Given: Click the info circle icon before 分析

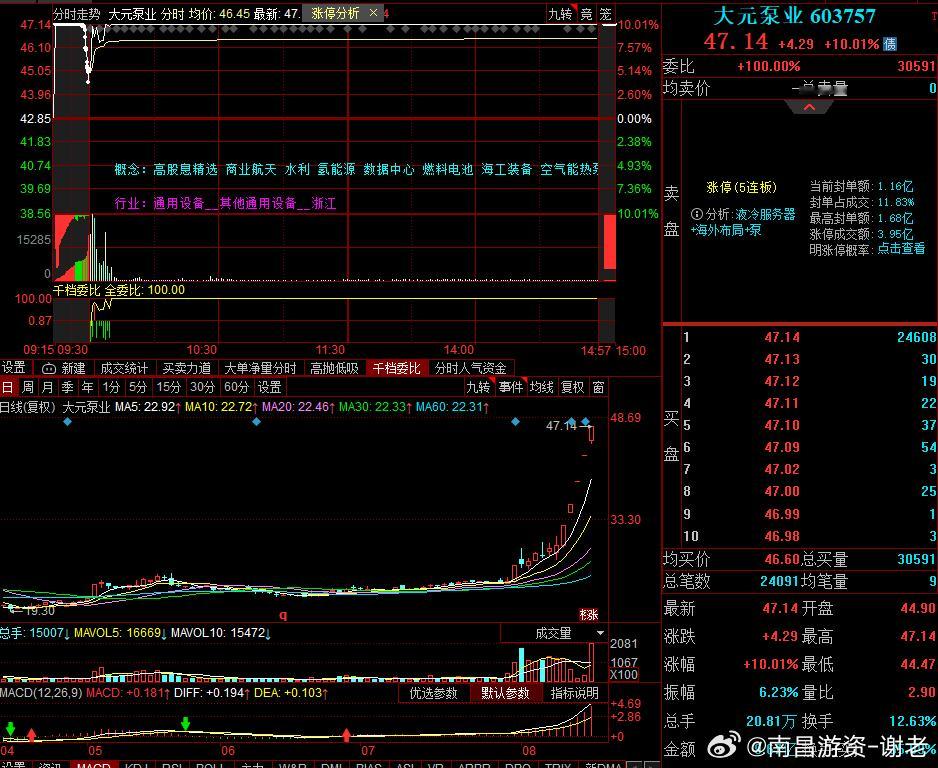Looking at the screenshot, I should pos(696,214).
